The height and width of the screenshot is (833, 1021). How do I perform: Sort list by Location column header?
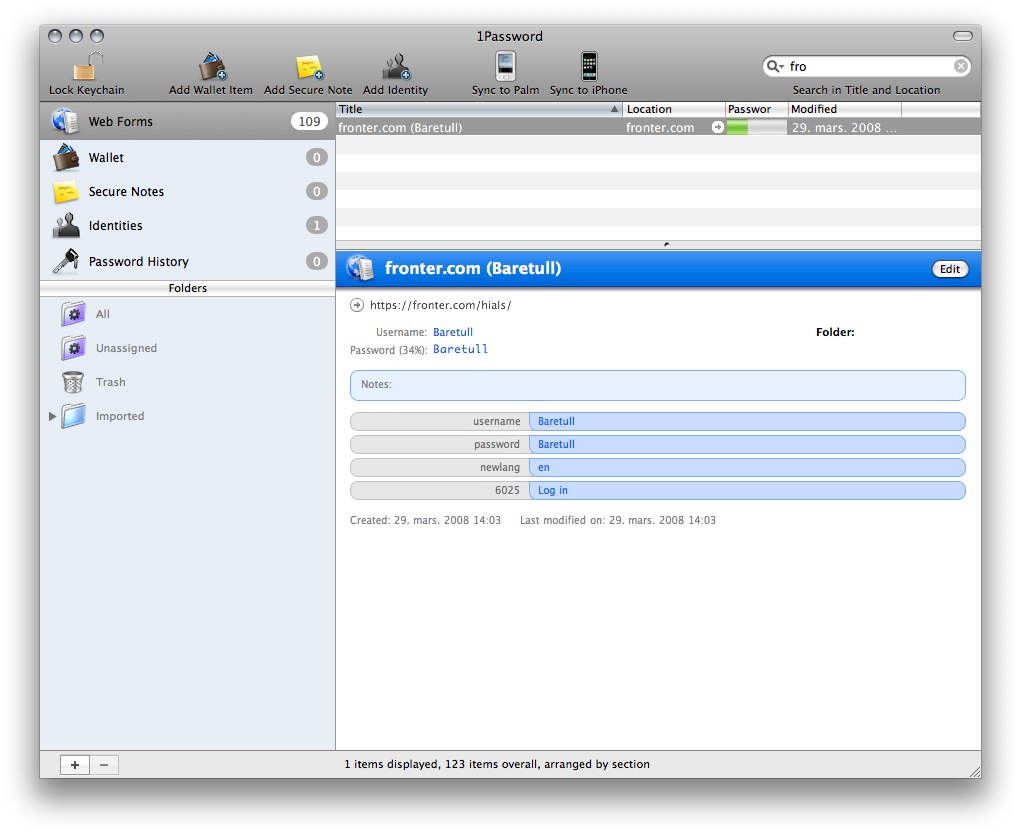point(674,109)
